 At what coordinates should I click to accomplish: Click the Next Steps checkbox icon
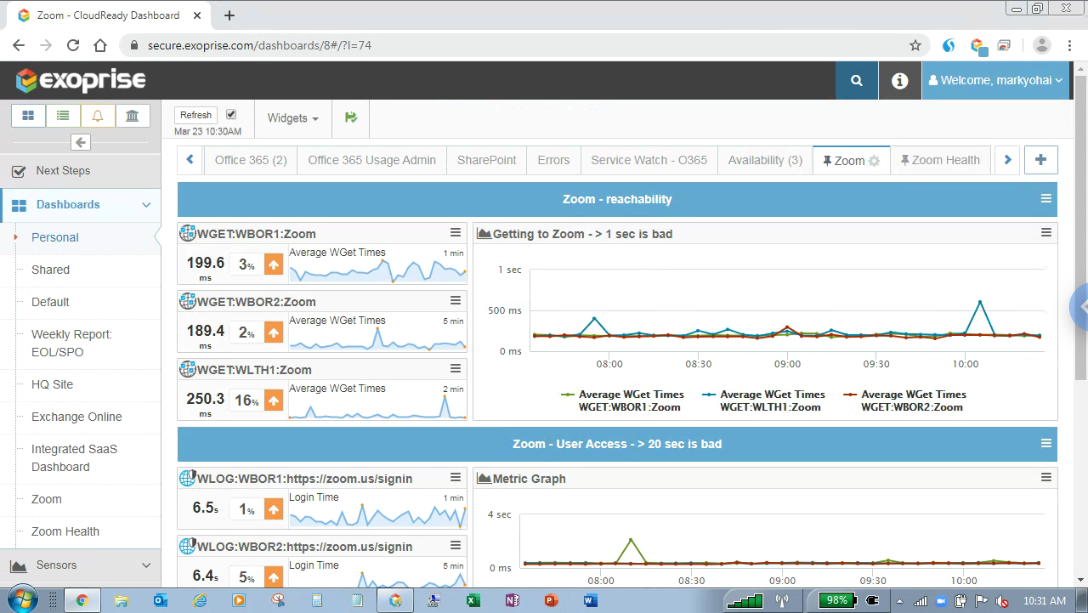(18, 170)
